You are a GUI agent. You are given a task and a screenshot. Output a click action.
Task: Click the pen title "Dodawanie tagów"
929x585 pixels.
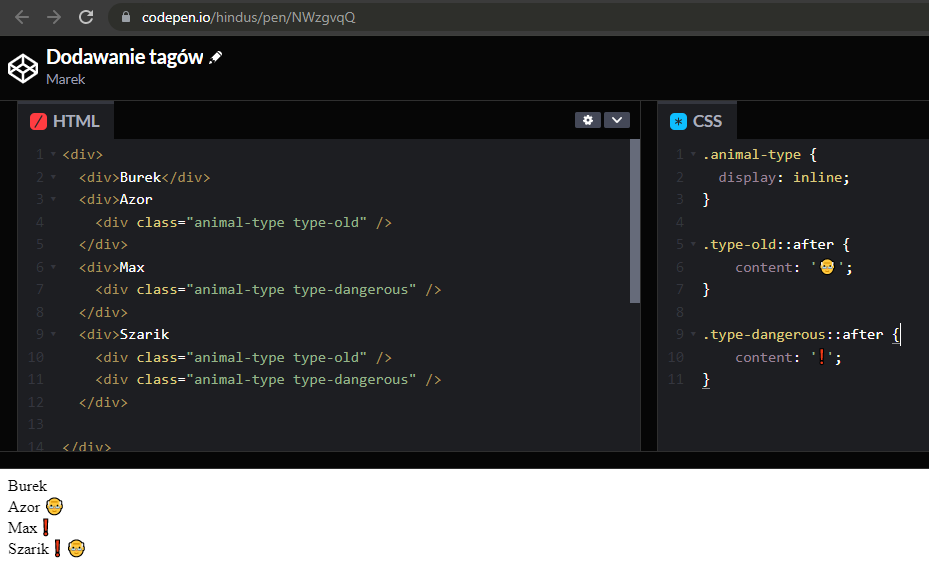pyautogui.click(x=124, y=57)
